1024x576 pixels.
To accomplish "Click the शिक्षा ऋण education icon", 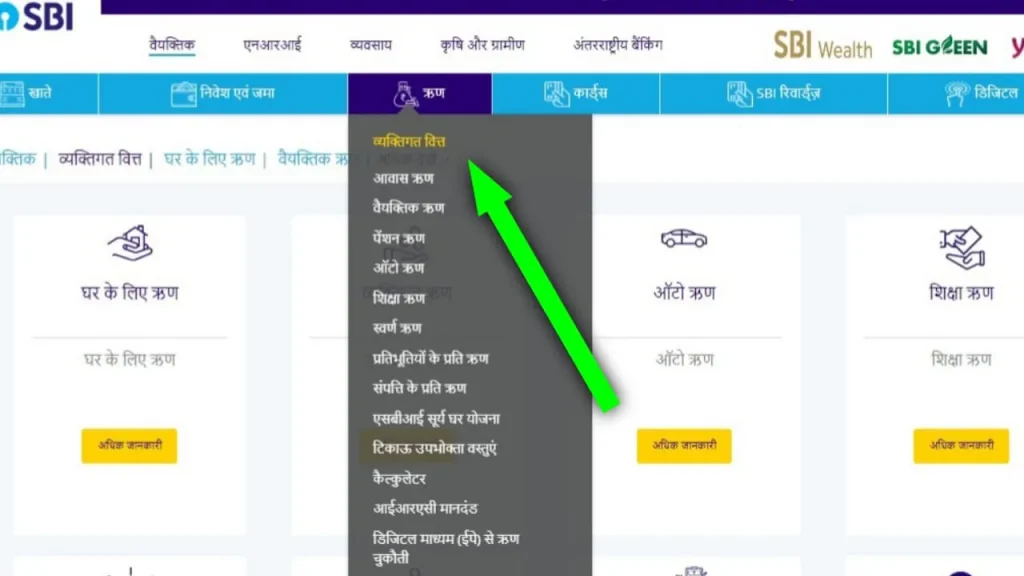I will tap(962, 248).
